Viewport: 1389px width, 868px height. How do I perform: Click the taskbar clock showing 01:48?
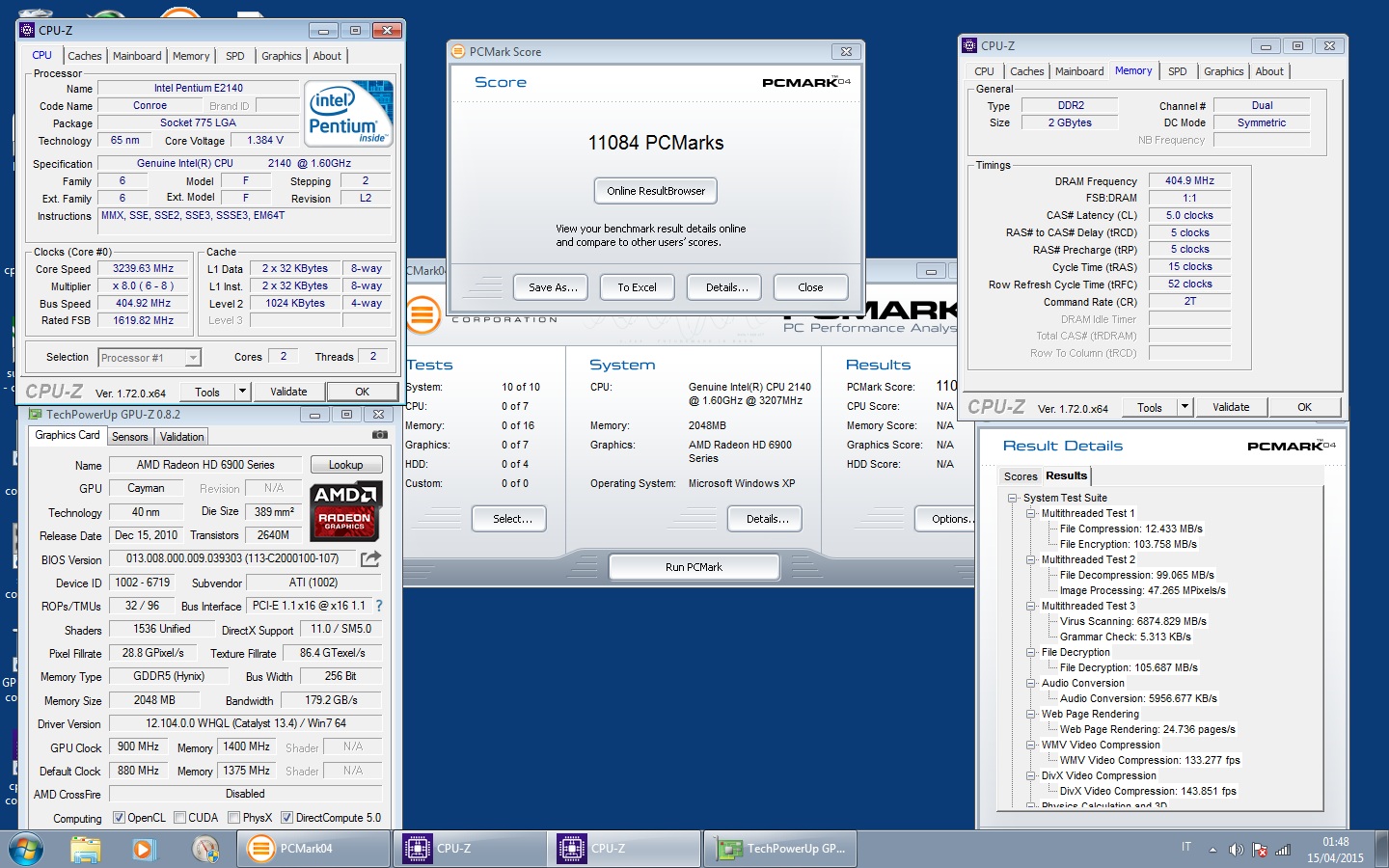(x=1336, y=850)
